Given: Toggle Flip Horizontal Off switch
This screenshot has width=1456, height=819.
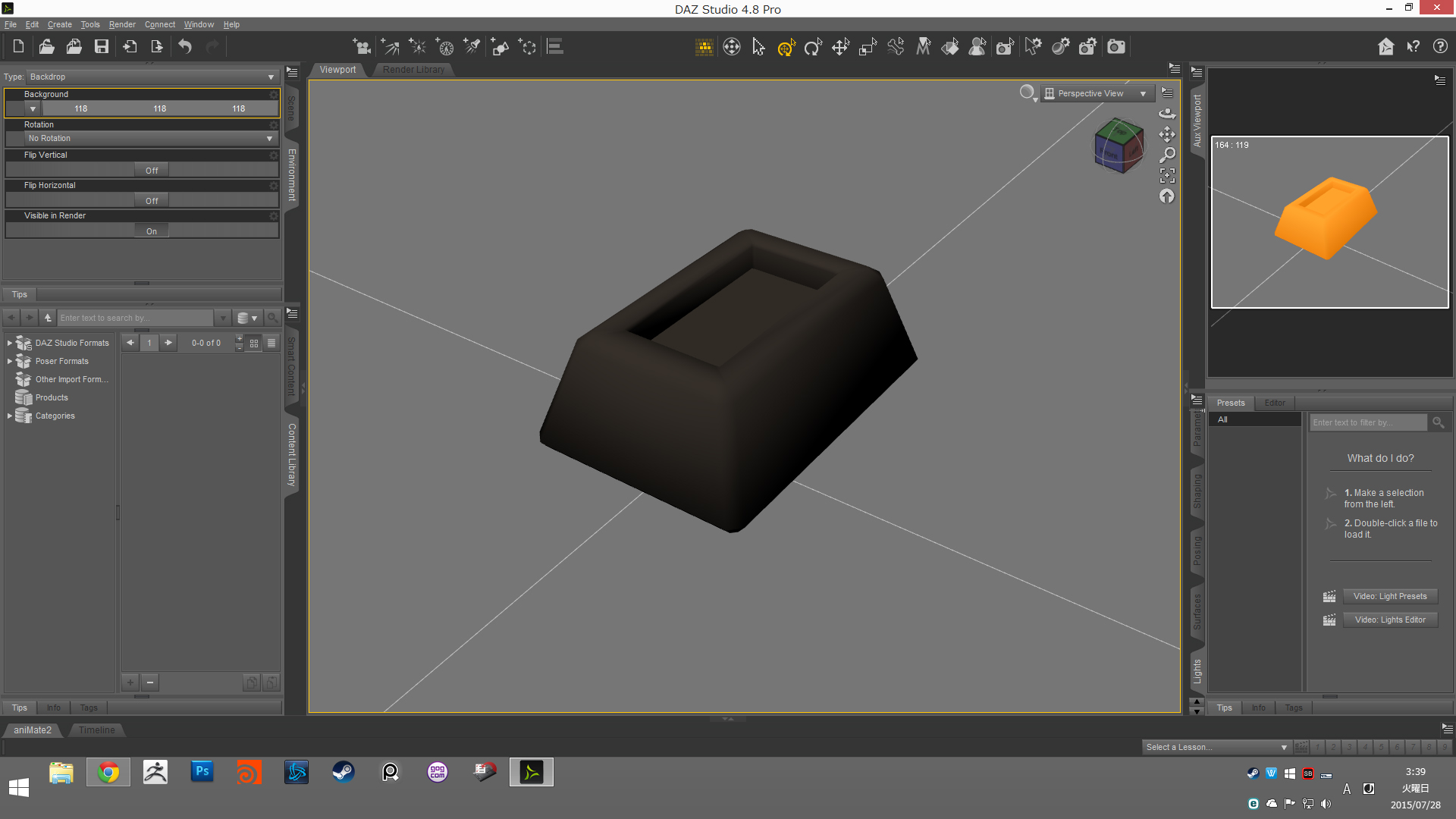Looking at the screenshot, I should tap(152, 201).
